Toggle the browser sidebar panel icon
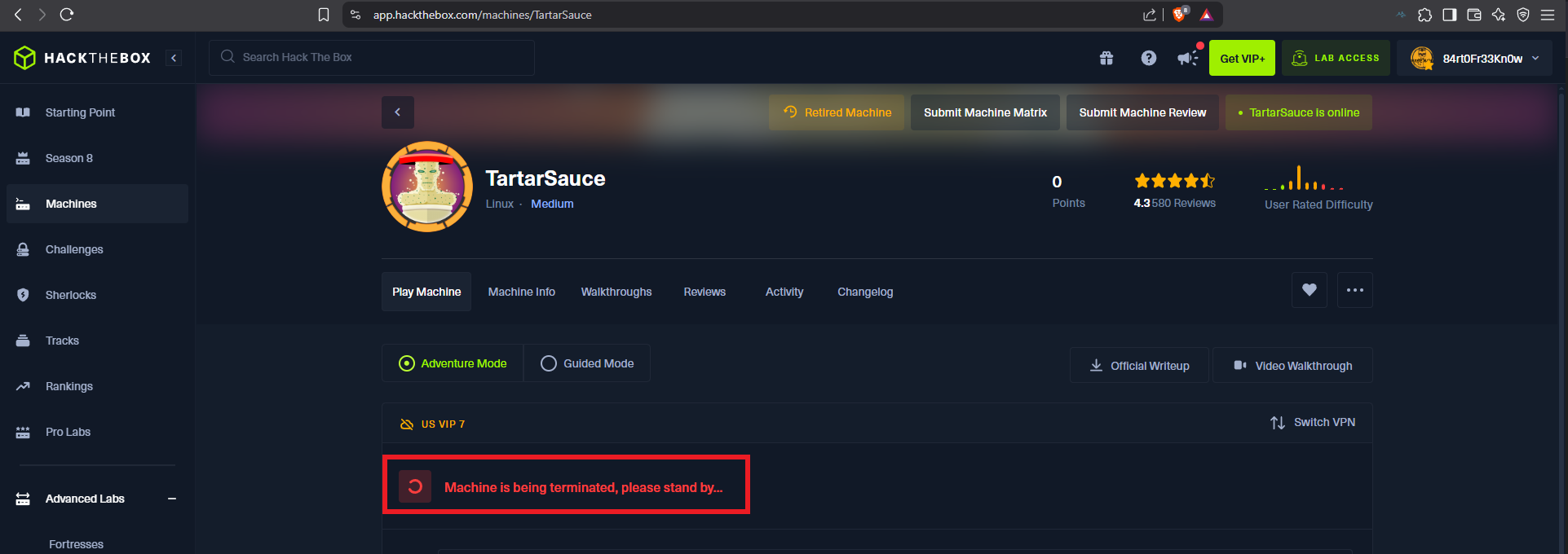Viewport: 1568px width, 554px height. (1449, 15)
